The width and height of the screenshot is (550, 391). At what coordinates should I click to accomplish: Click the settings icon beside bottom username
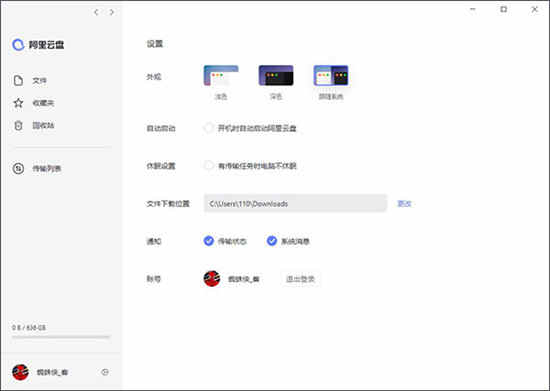pos(105,372)
